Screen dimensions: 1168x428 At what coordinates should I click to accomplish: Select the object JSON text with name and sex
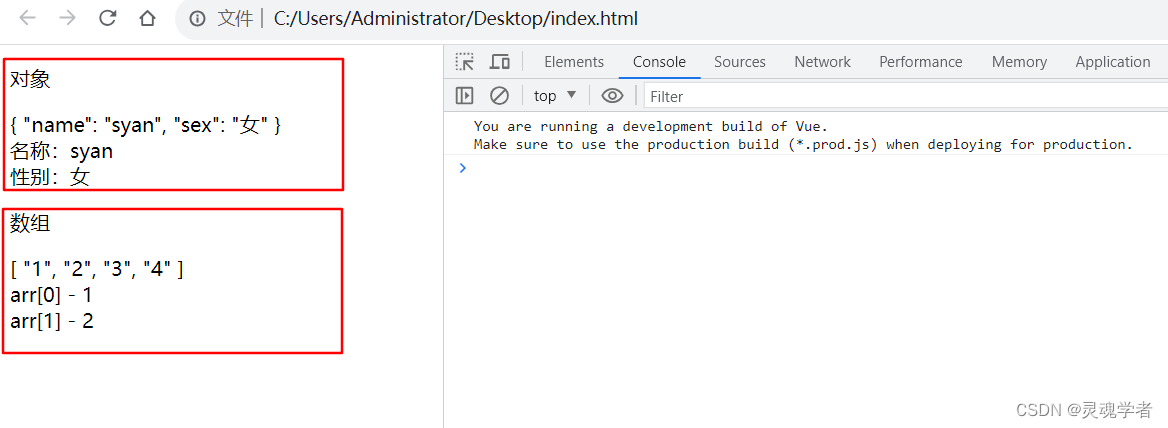tap(145, 127)
